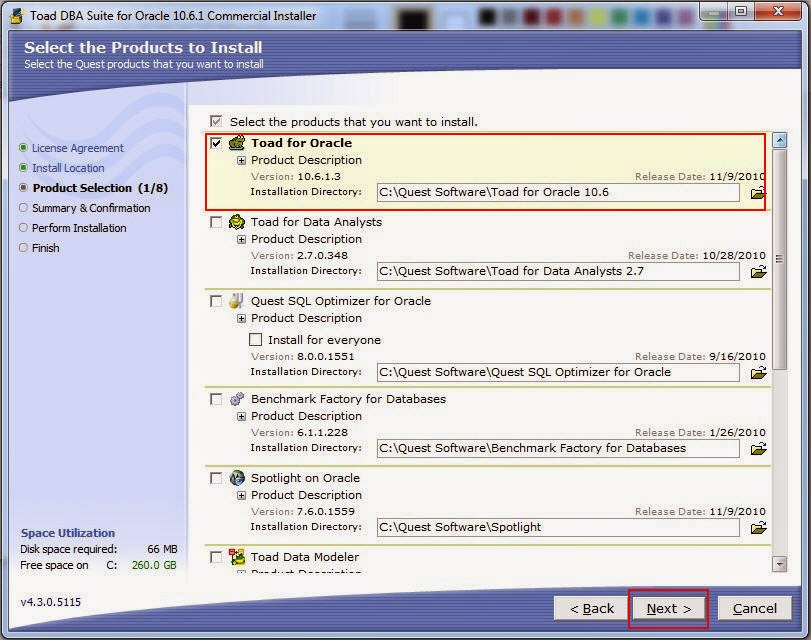This screenshot has width=811, height=640.
Task: Check the Toad for Data Analysts checkbox
Action: tap(216, 222)
